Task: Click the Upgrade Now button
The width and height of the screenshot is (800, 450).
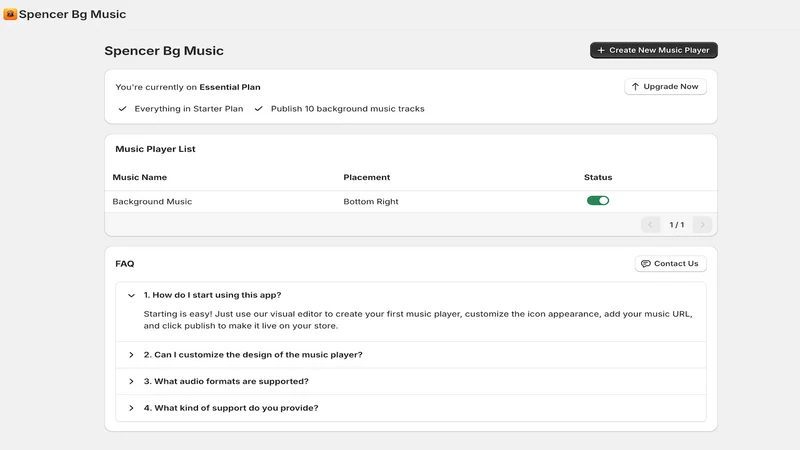Action: tap(665, 87)
